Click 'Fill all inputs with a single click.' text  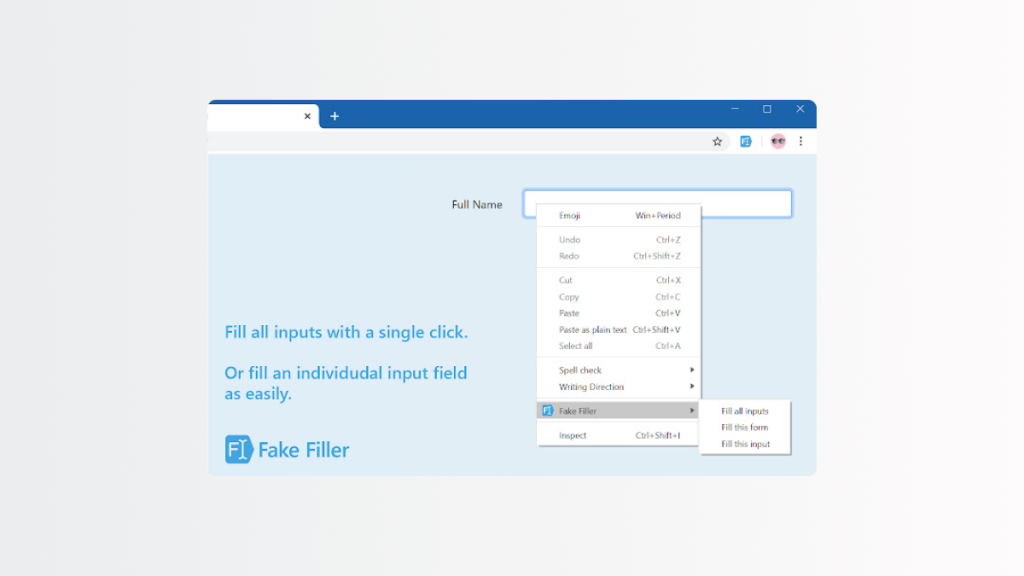pos(346,332)
